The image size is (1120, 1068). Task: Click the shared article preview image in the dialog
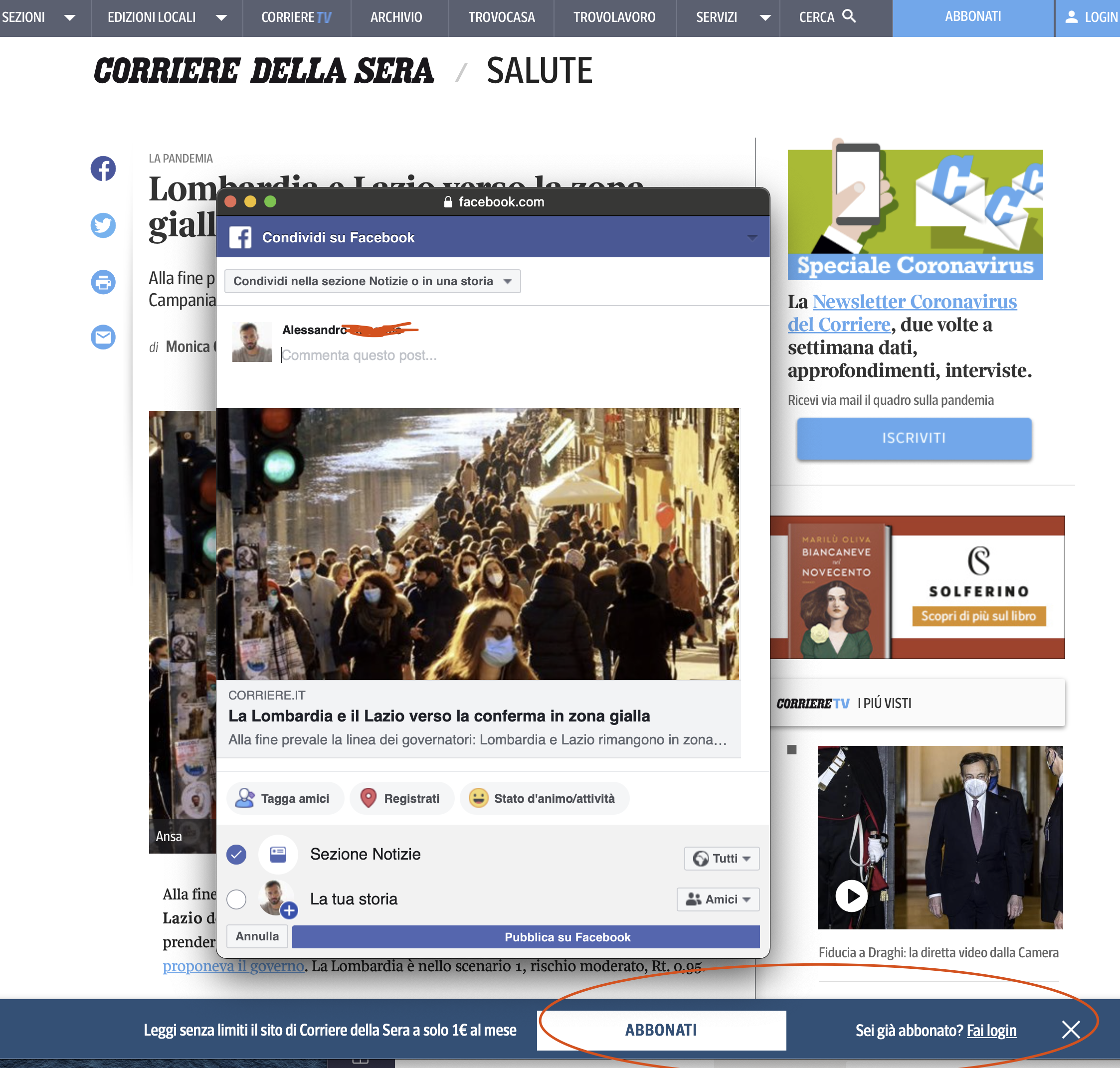point(478,543)
